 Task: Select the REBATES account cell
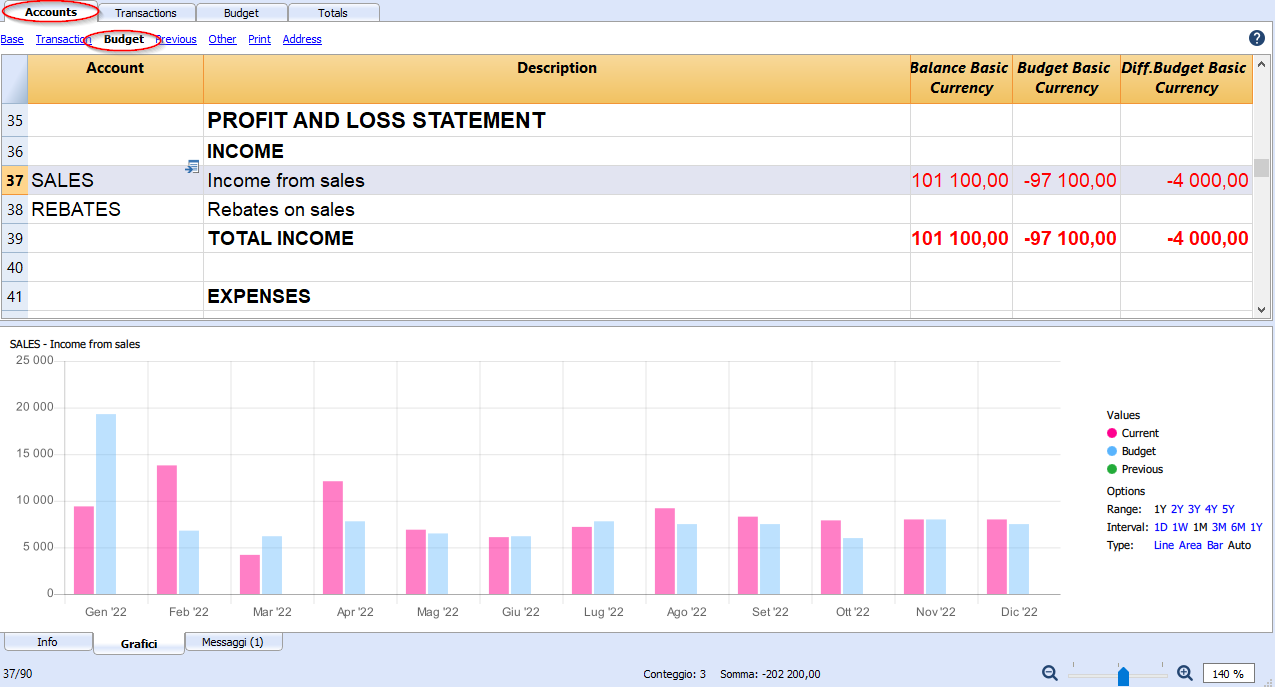pyautogui.click(x=115, y=210)
